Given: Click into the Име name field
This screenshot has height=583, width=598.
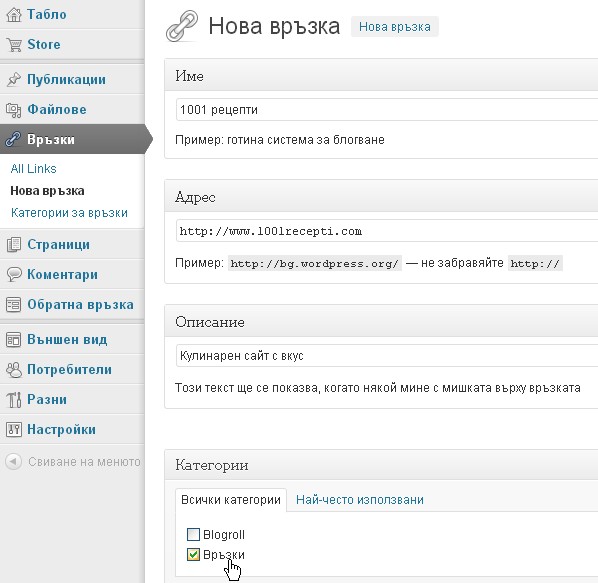Looking at the screenshot, I should tap(387, 110).
